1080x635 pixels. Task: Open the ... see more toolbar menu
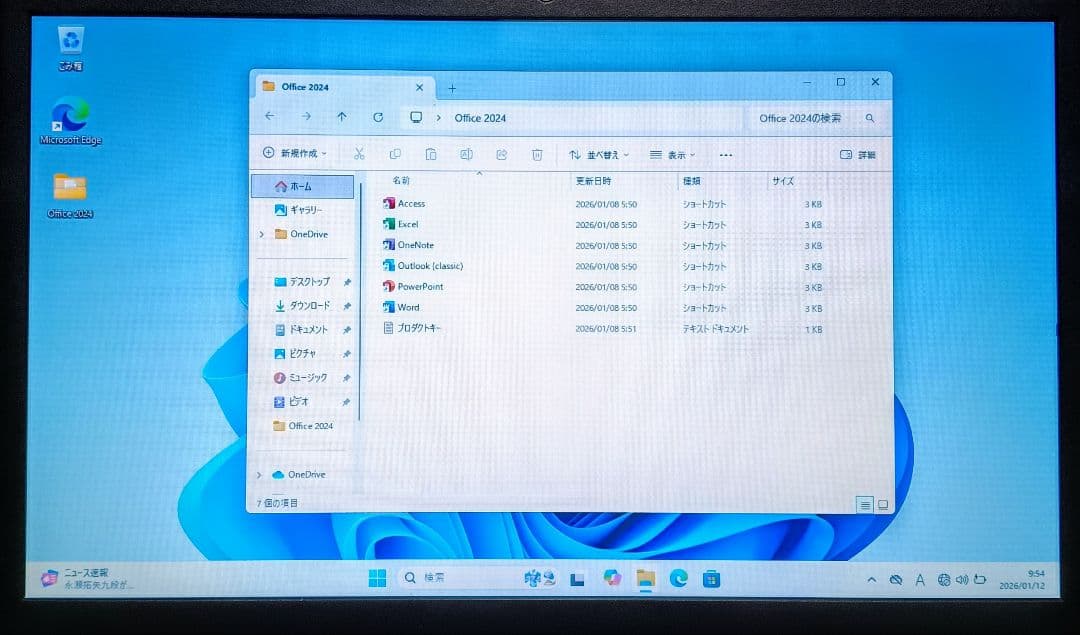(725, 154)
